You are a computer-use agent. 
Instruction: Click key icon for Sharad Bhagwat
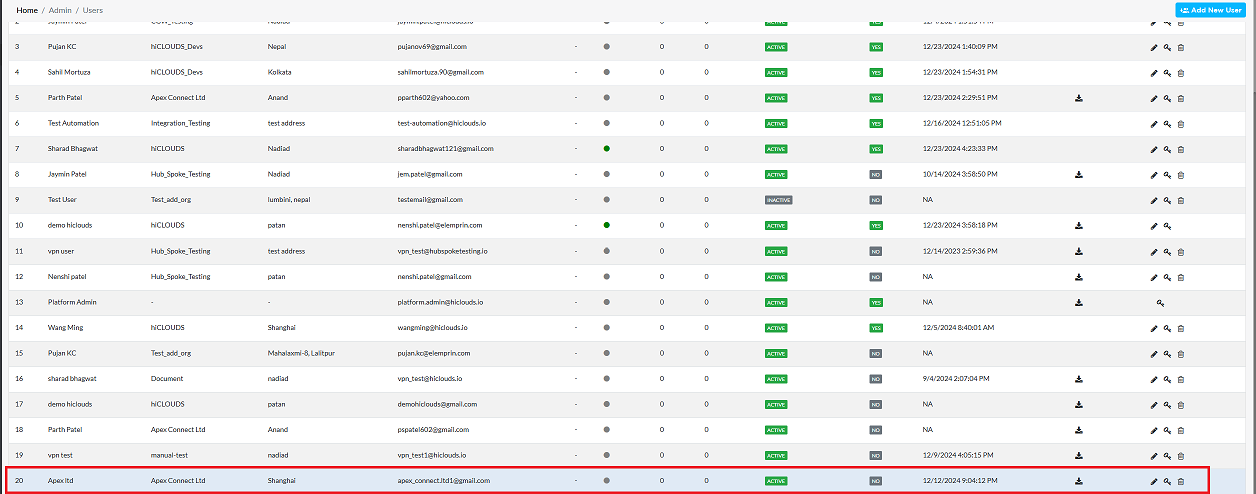[x=1167, y=149]
